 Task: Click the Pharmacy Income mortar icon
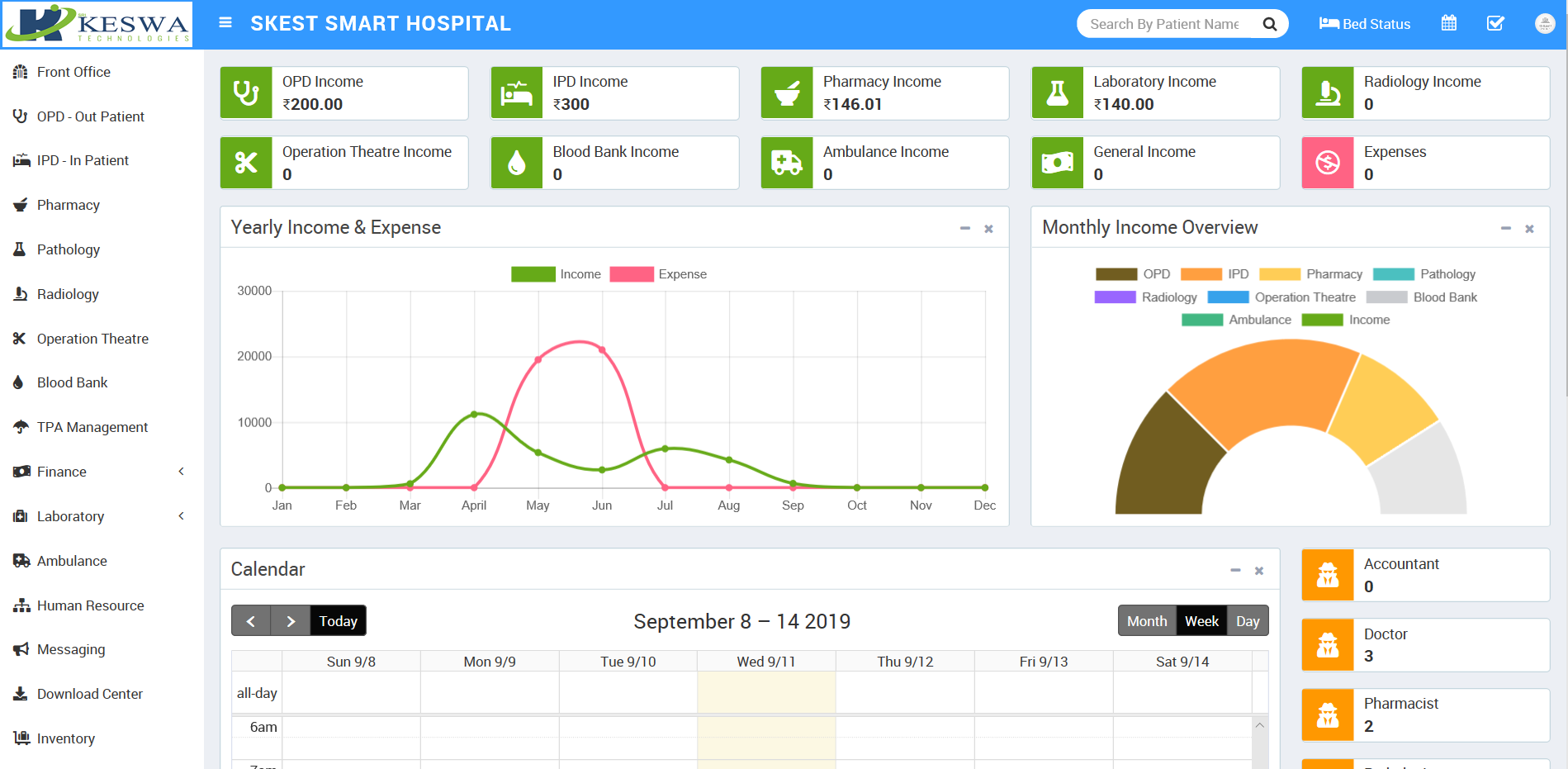[x=787, y=93]
